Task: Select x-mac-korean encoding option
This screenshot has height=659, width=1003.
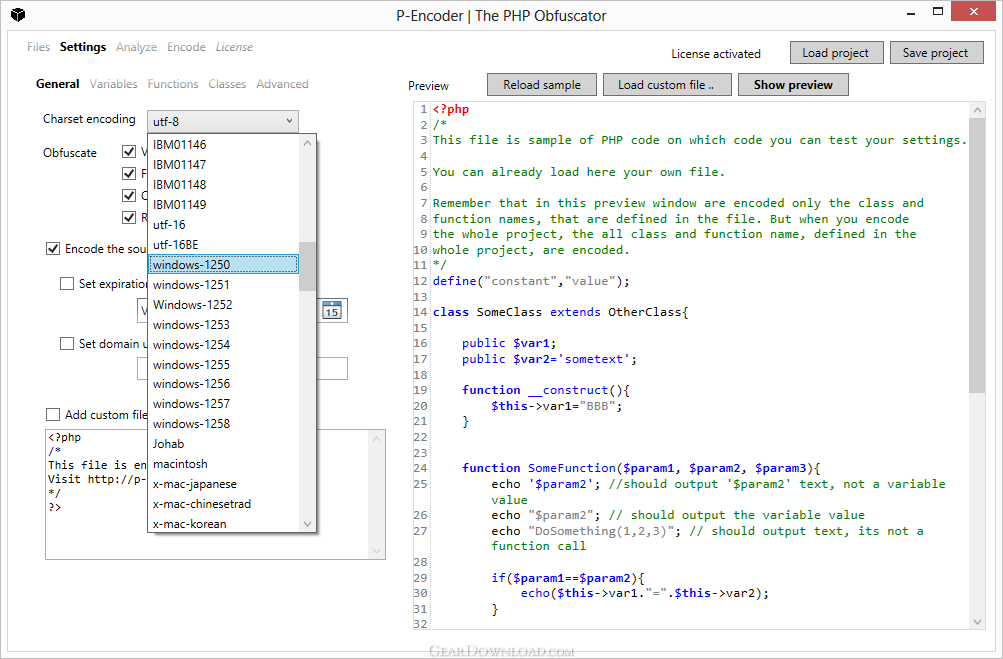Action: pyautogui.click(x=223, y=524)
